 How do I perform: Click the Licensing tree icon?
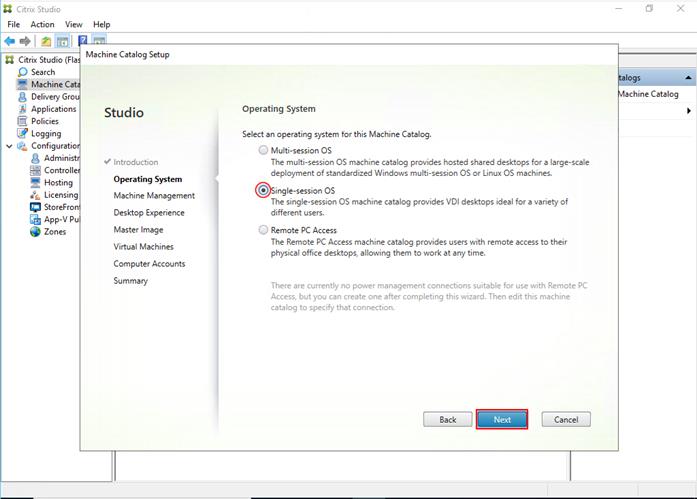[35, 195]
